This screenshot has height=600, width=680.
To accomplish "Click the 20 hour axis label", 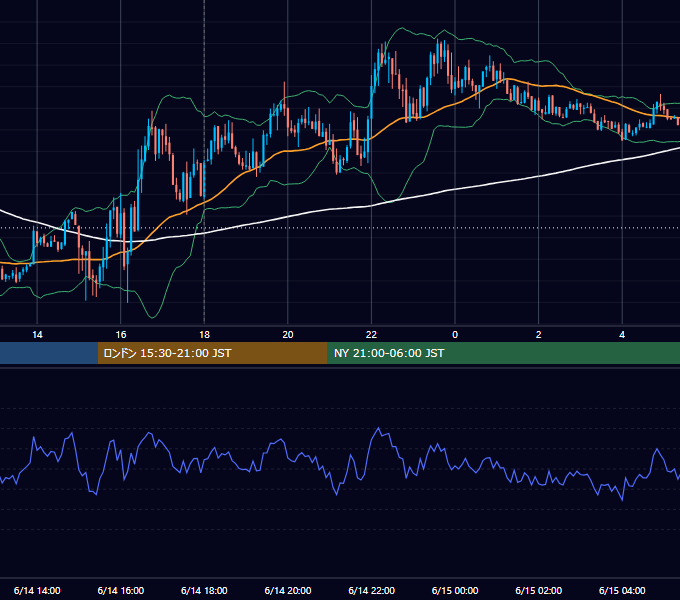I will pos(288,335).
